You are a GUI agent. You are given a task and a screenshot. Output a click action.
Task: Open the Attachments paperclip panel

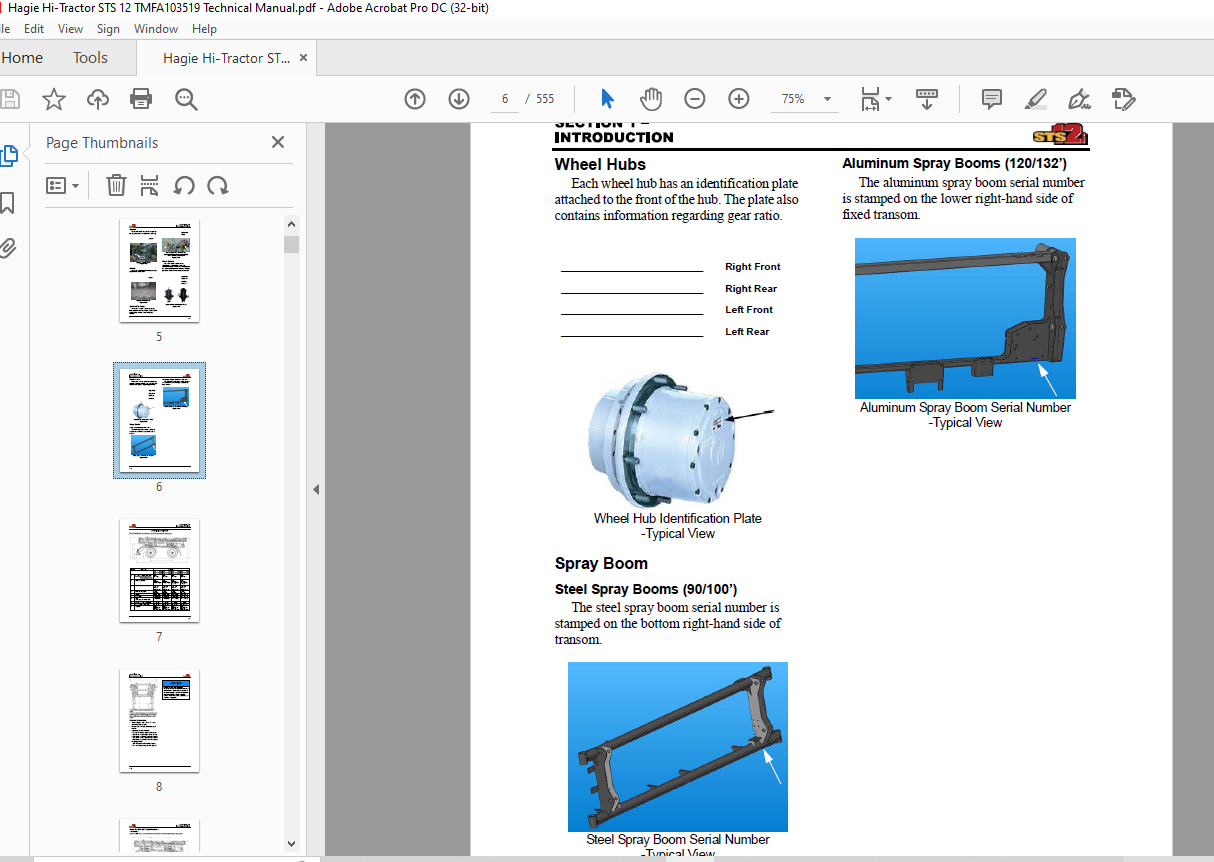pyautogui.click(x=7, y=248)
